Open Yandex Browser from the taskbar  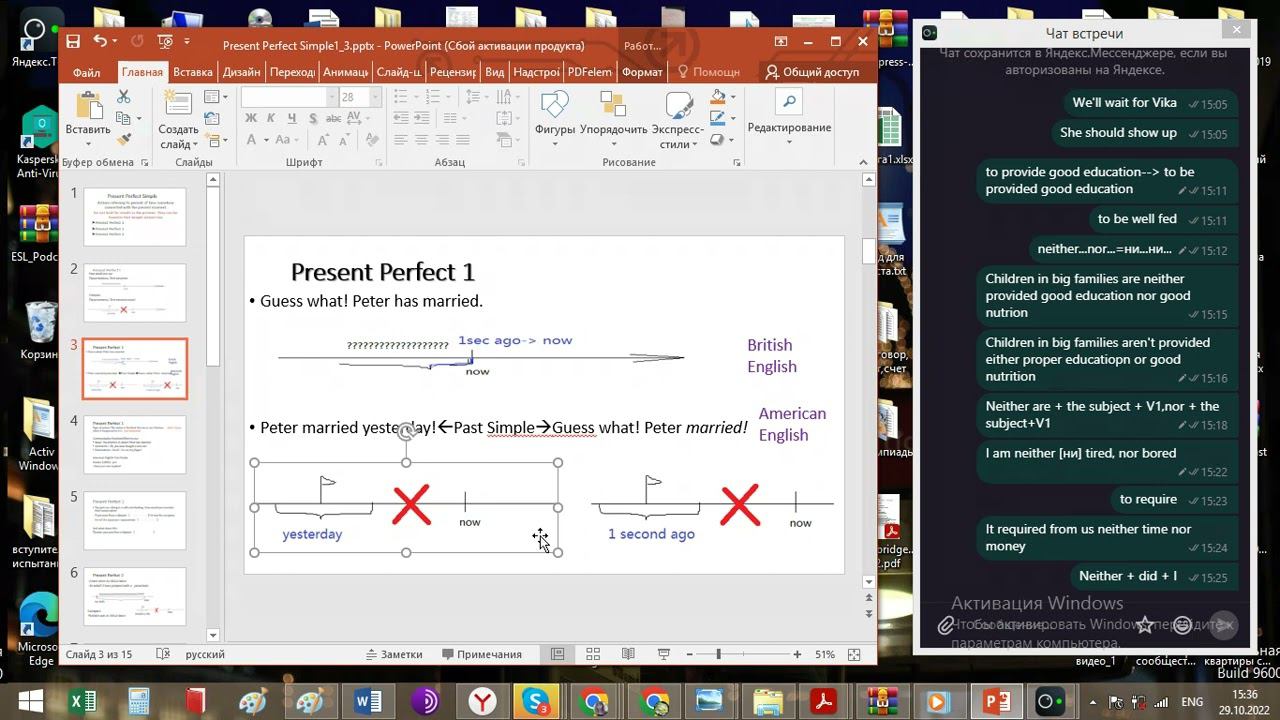[x=484, y=701]
